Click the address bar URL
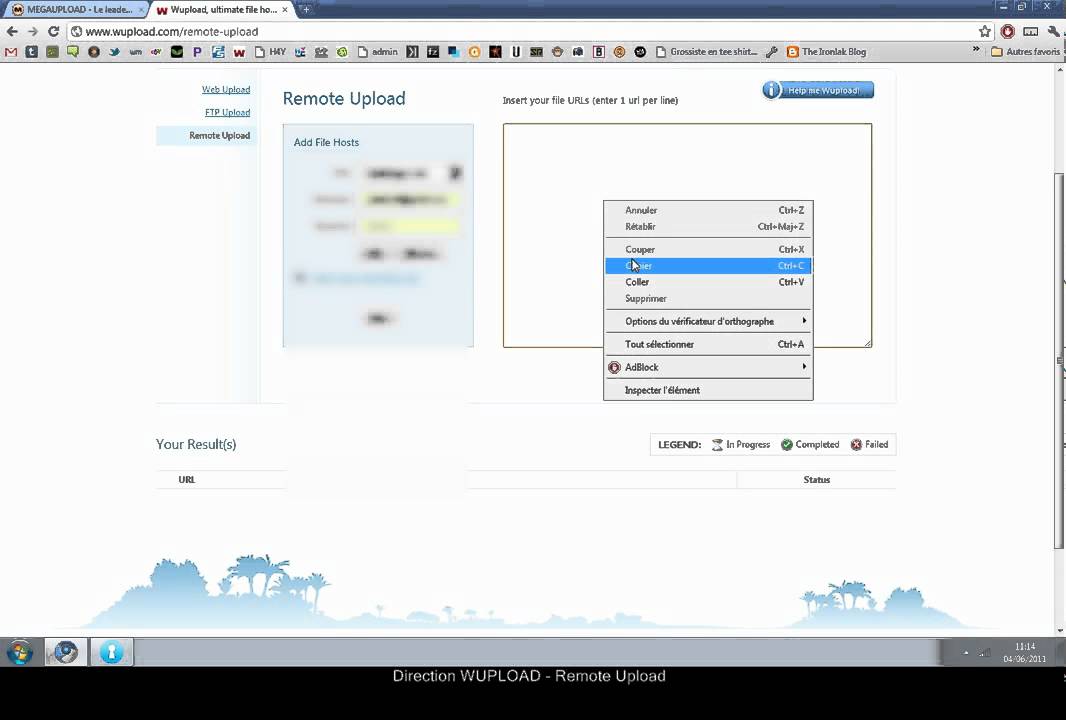 pos(172,31)
